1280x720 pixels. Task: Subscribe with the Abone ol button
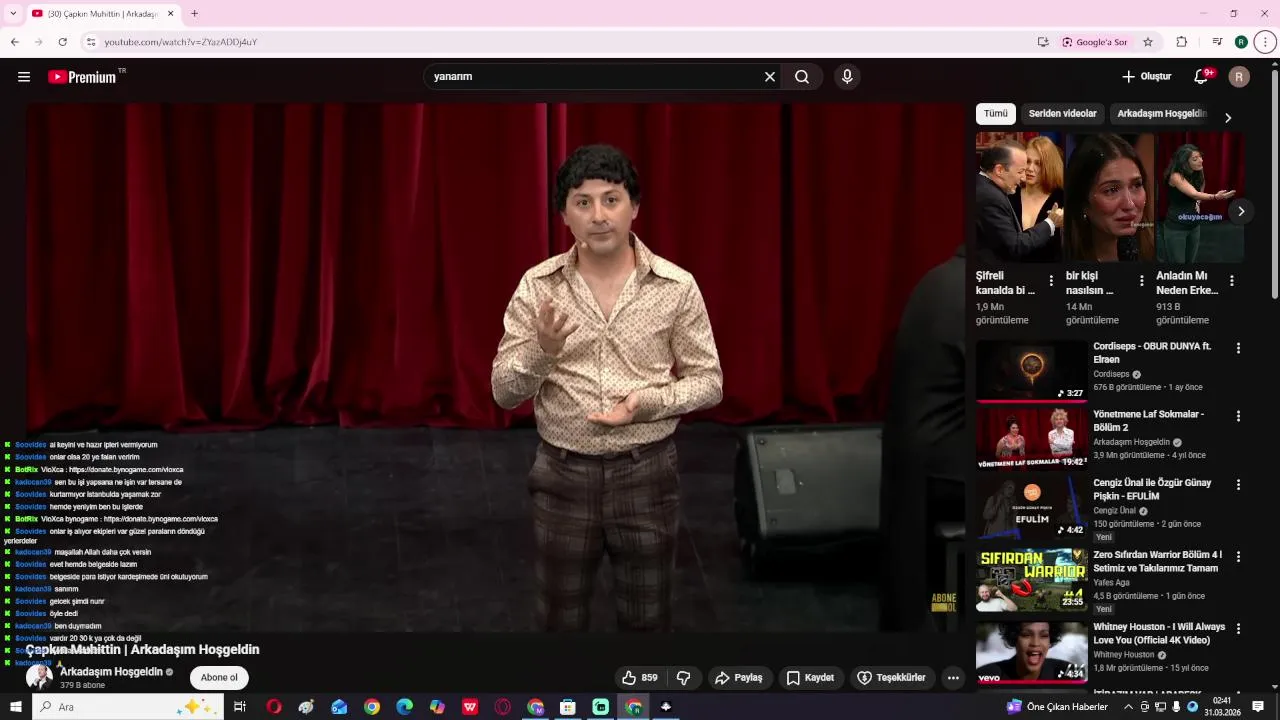219,678
